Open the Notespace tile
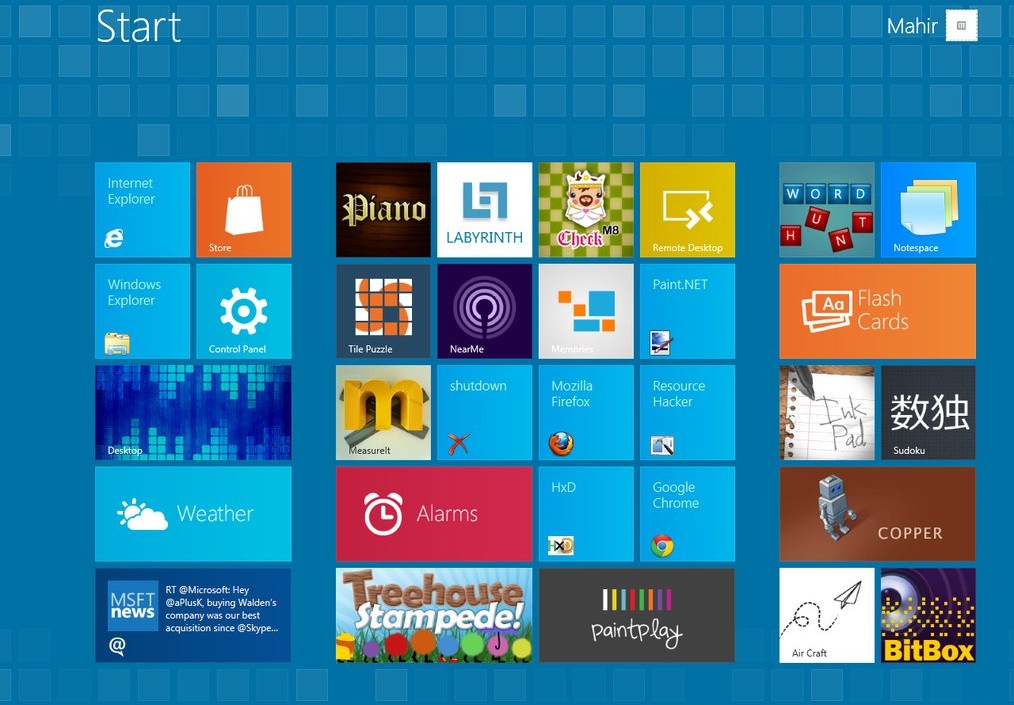This screenshot has height=705, width=1014. pyautogui.click(x=929, y=210)
